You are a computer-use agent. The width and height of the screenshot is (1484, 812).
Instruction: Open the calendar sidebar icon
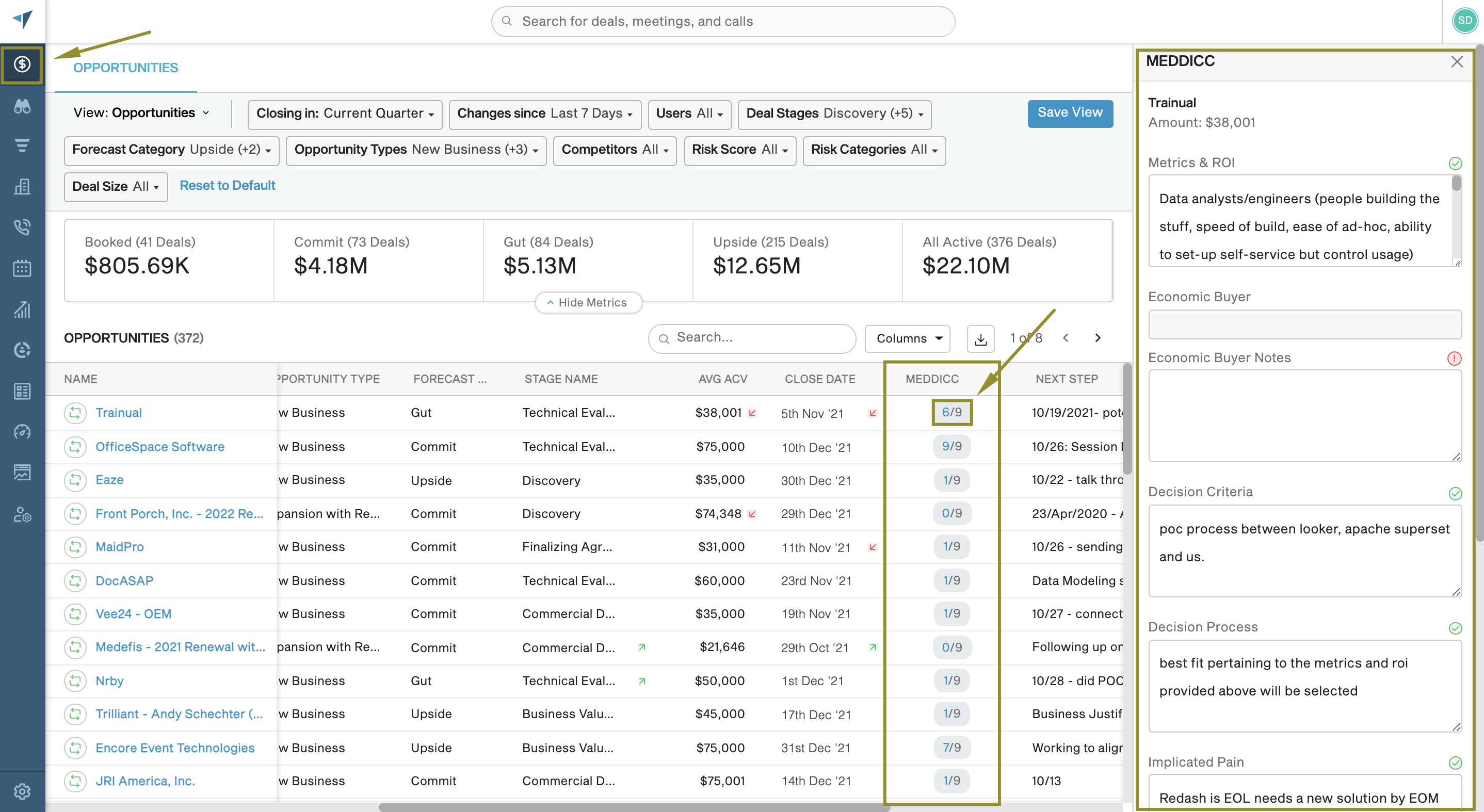22,268
